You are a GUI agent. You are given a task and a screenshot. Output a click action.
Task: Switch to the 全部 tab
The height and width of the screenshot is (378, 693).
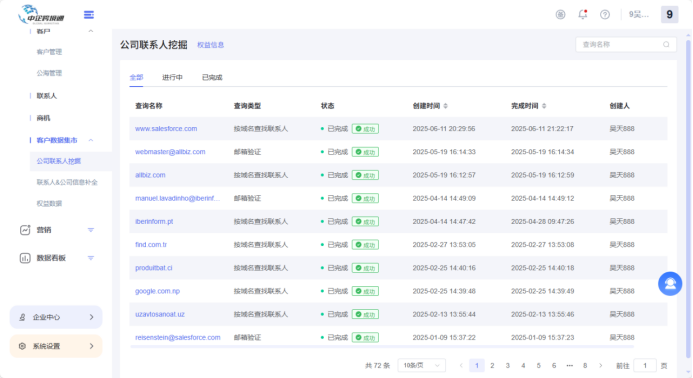(x=136, y=77)
